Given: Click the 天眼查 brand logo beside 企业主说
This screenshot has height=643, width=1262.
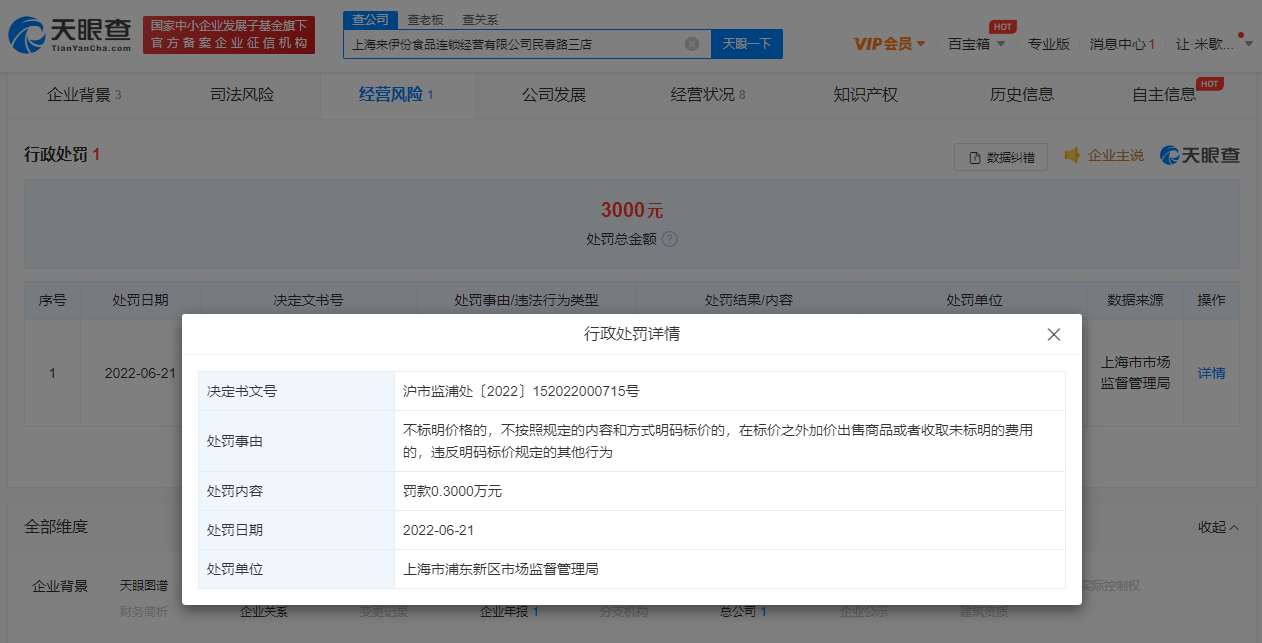Looking at the screenshot, I should tap(1200, 156).
